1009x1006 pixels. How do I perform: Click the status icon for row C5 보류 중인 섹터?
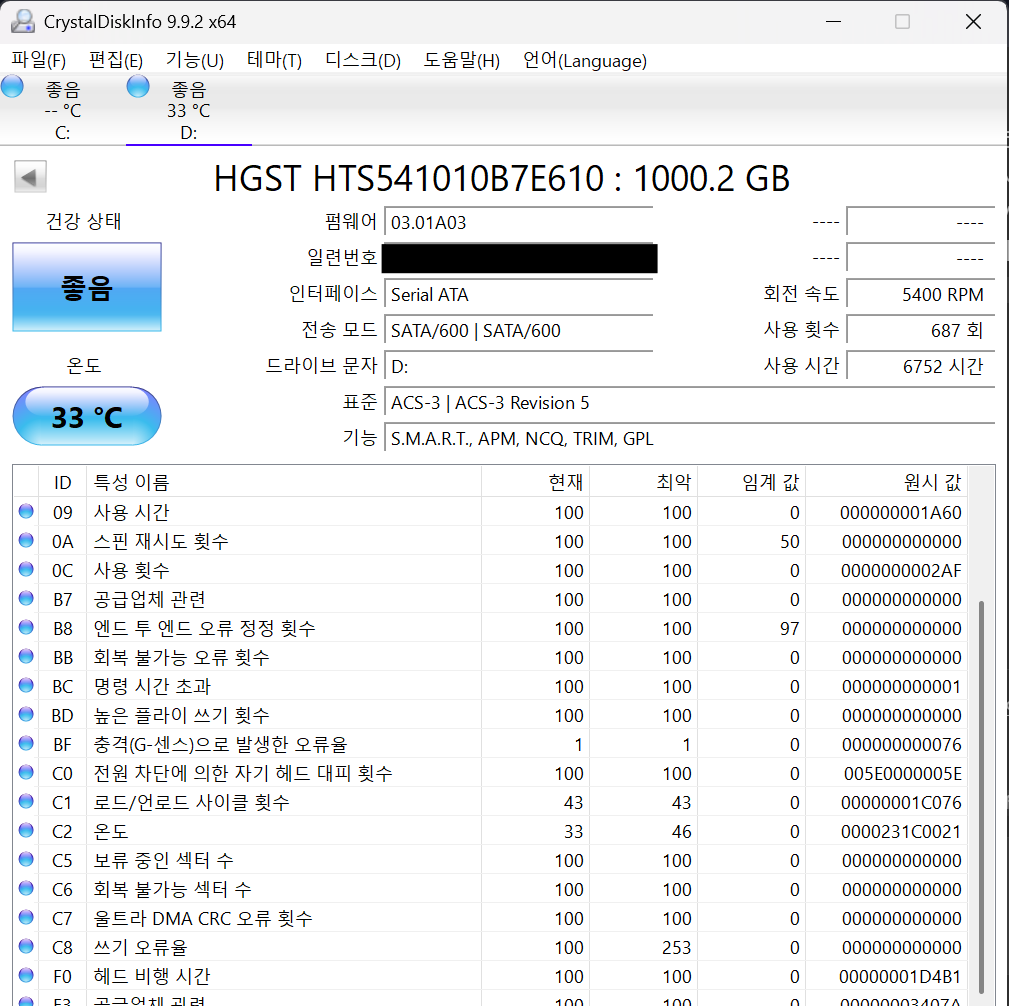[26, 859]
